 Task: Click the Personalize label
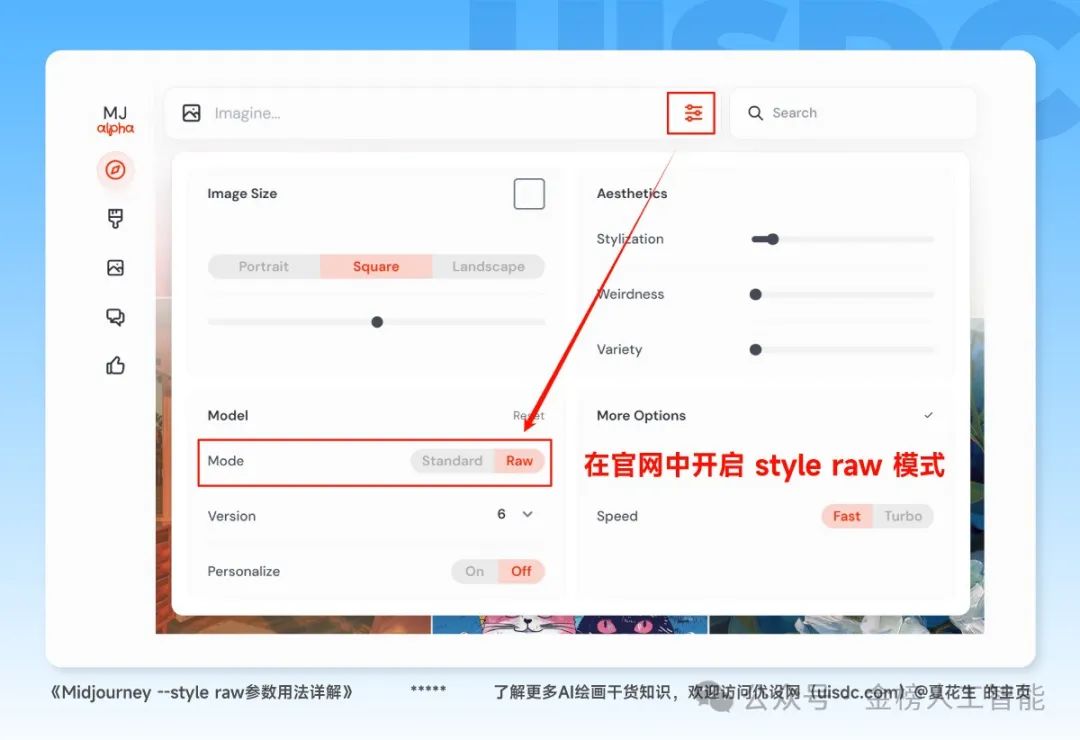[x=244, y=571]
